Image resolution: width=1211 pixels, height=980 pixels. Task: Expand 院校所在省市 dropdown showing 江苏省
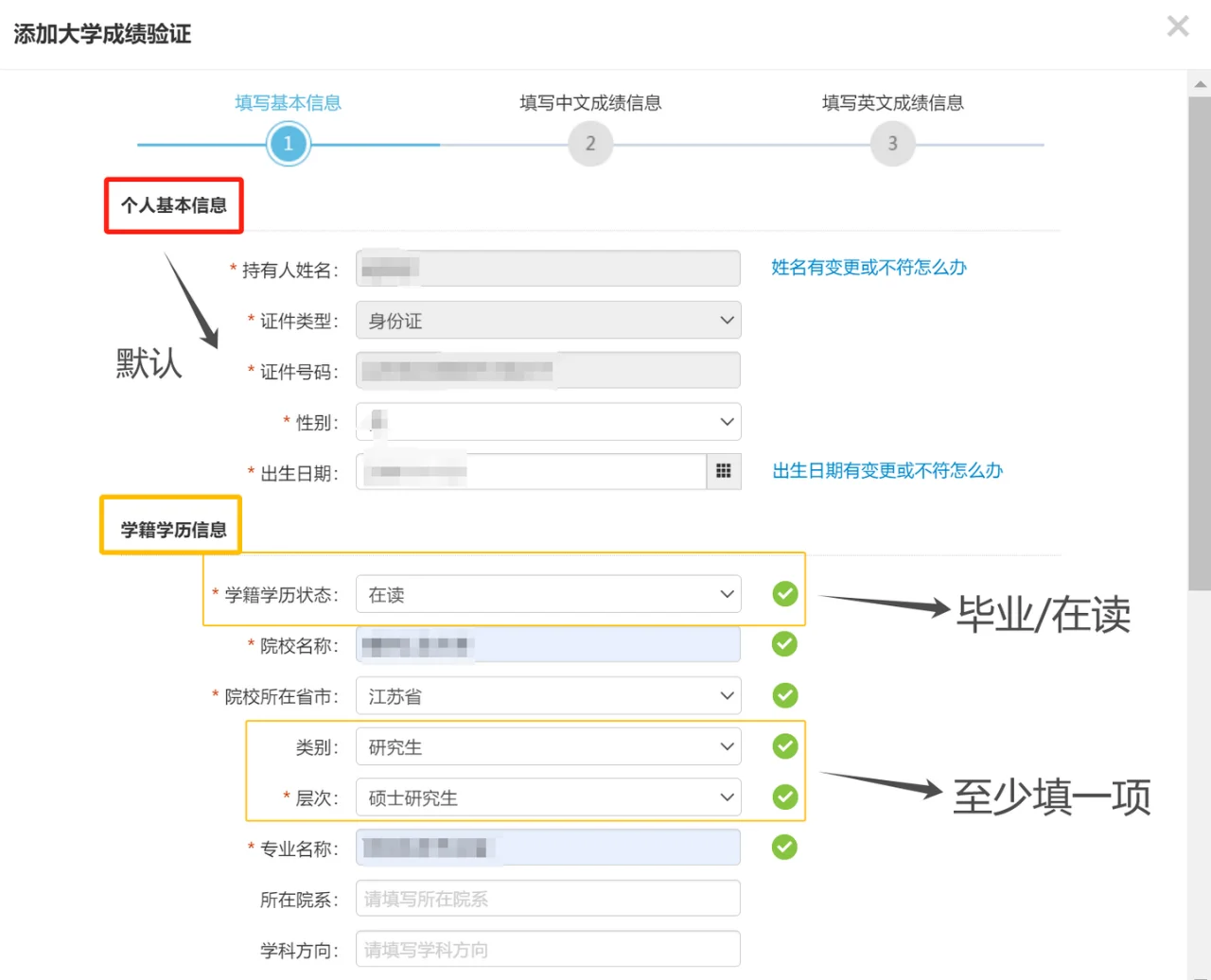(x=549, y=696)
